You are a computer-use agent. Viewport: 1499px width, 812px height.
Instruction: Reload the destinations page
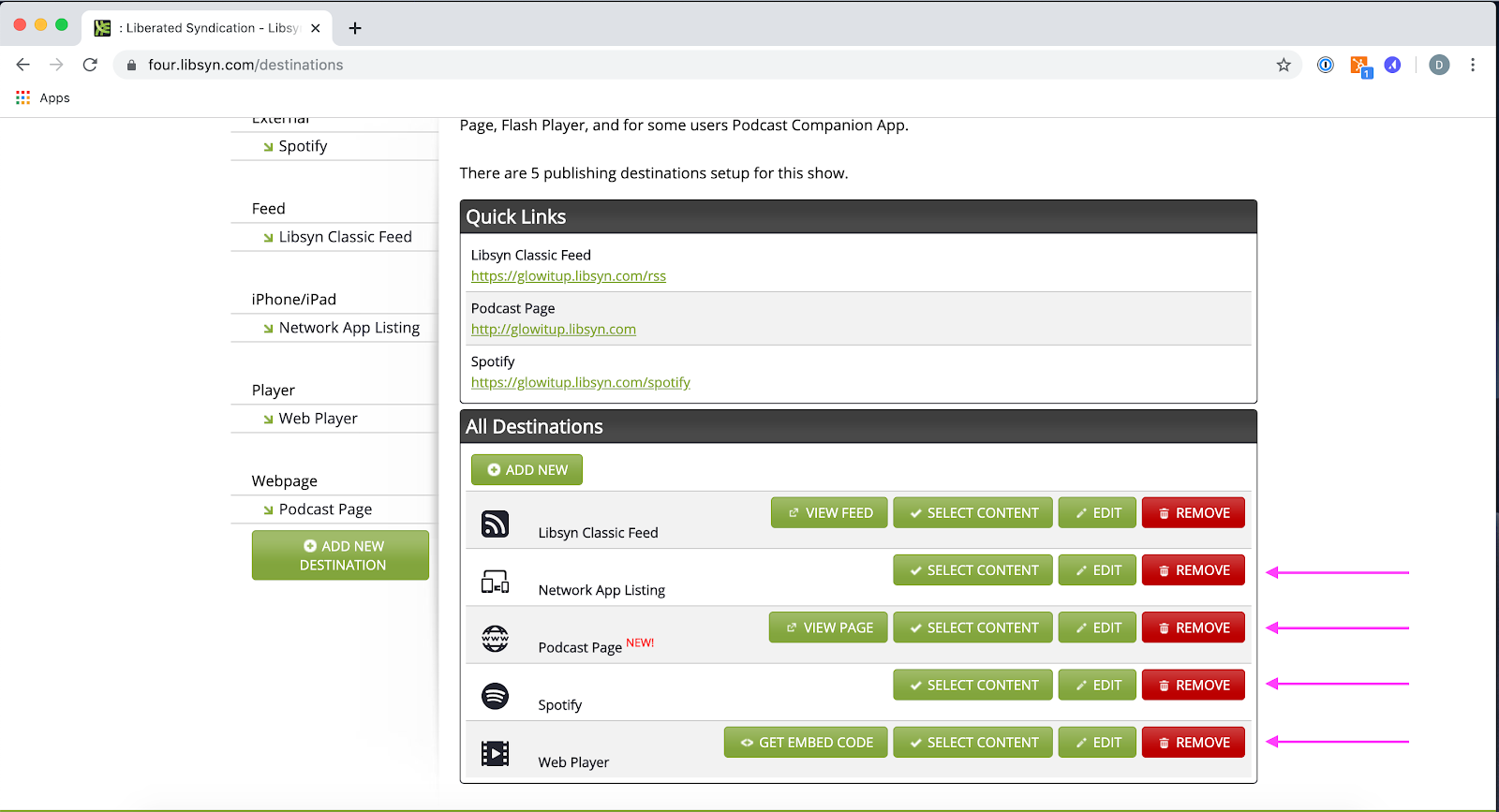pos(90,65)
